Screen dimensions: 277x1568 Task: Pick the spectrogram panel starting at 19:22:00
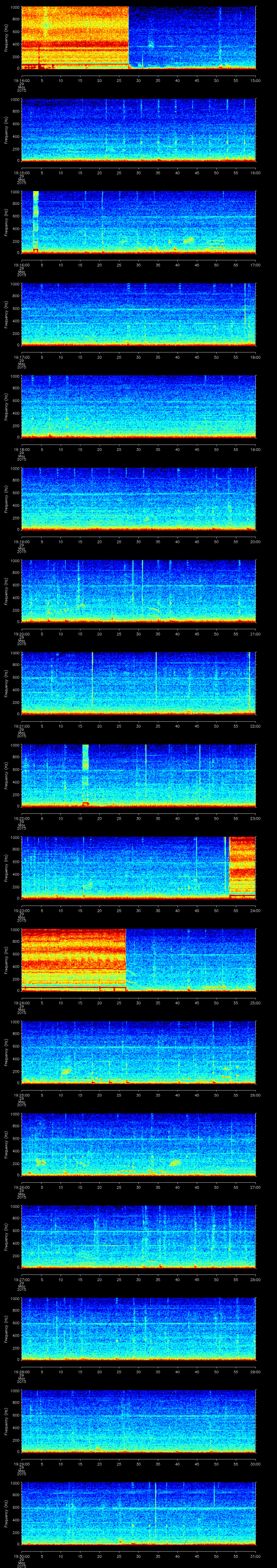click(138, 775)
